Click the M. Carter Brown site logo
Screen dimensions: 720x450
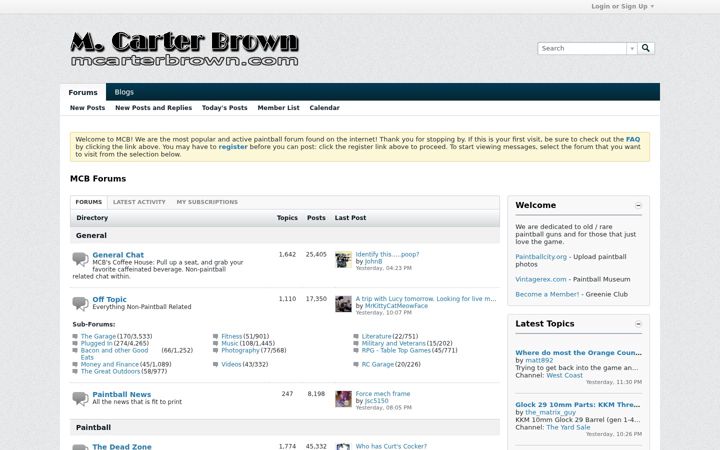tap(185, 49)
